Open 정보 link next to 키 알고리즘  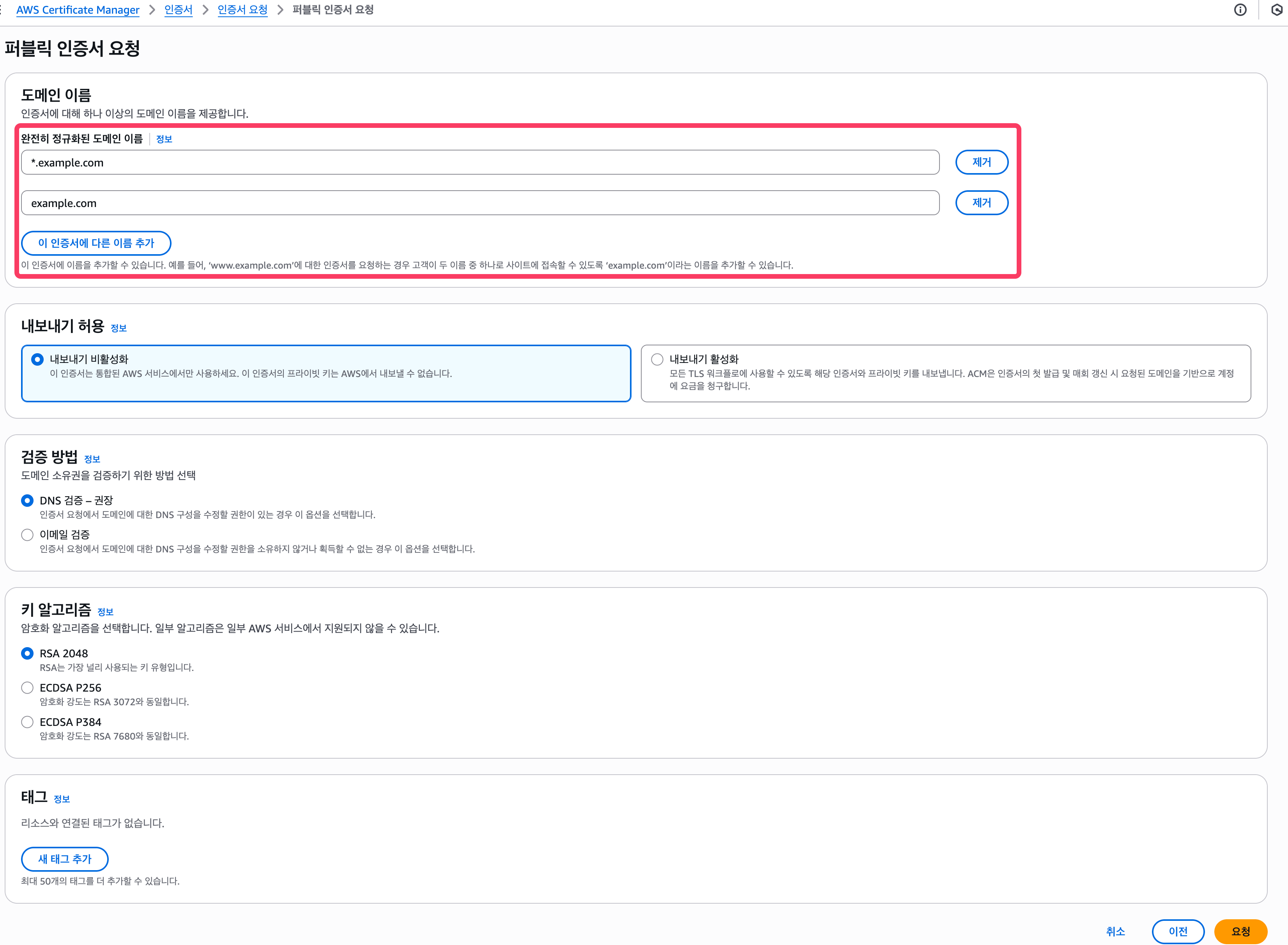pyautogui.click(x=105, y=612)
